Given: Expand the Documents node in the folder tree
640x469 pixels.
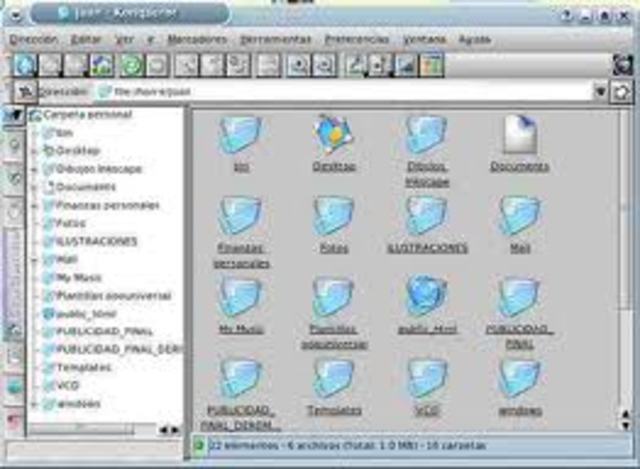Looking at the screenshot, I should (35, 187).
